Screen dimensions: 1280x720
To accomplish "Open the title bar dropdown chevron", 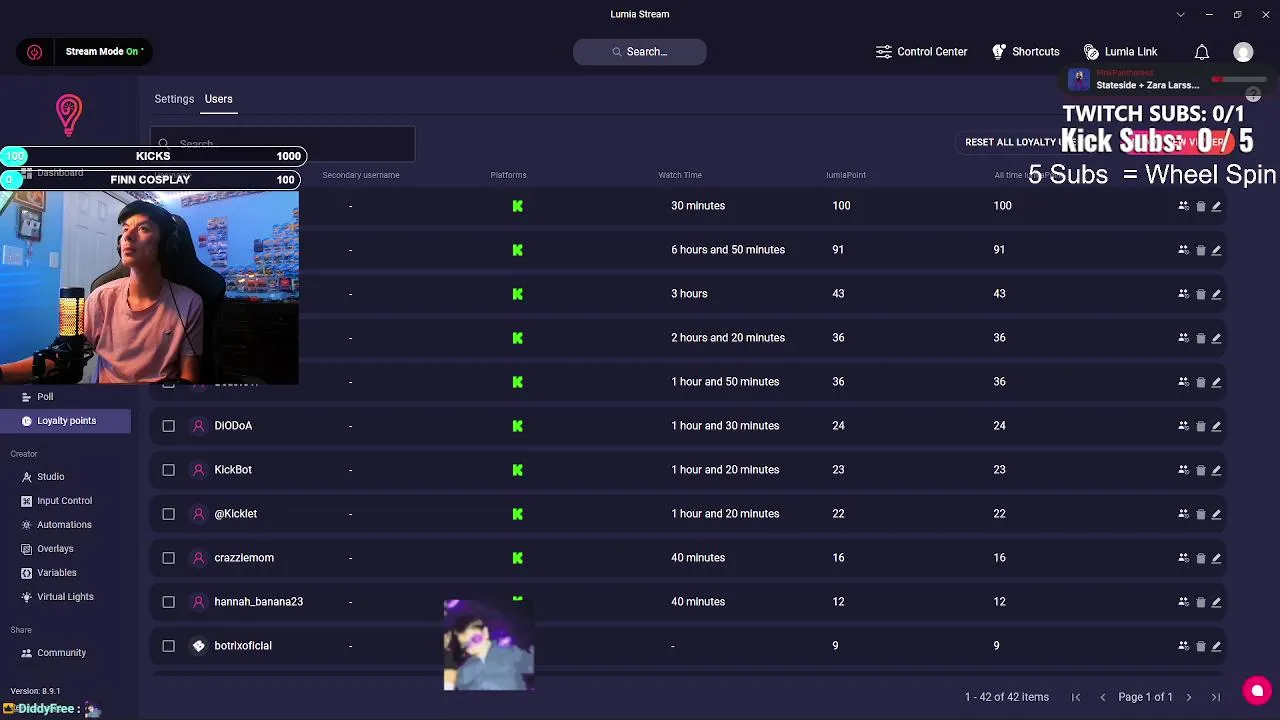I will [x=1180, y=14].
